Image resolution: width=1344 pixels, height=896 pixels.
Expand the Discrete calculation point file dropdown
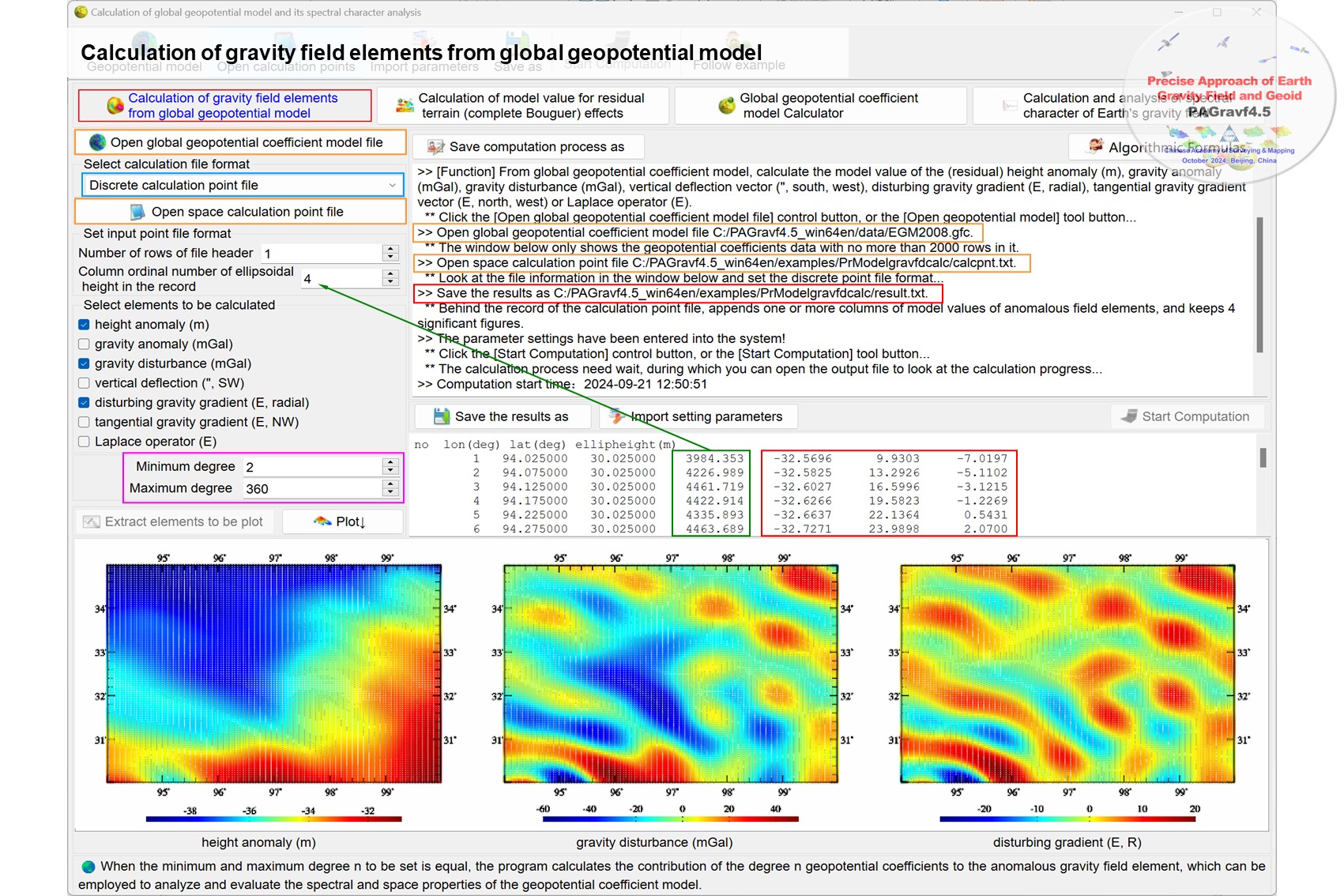coord(392,185)
